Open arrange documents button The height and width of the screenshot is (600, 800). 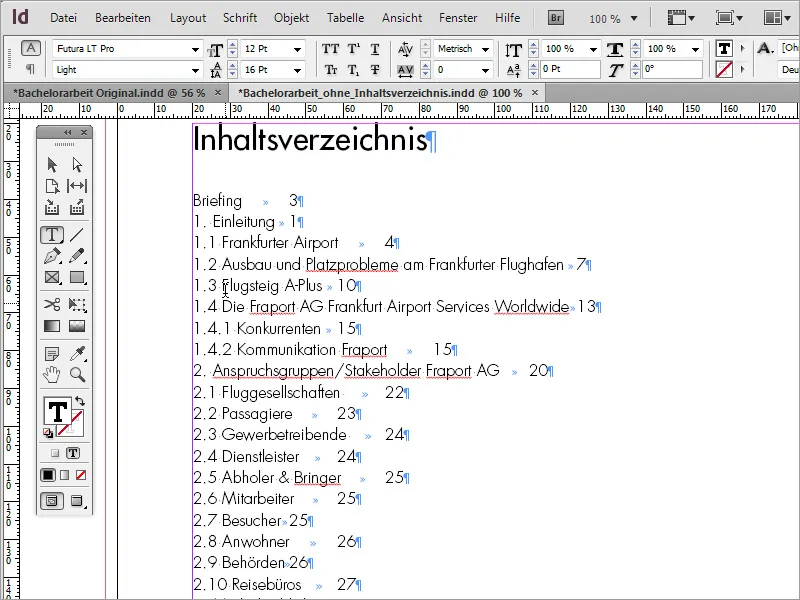[777, 18]
